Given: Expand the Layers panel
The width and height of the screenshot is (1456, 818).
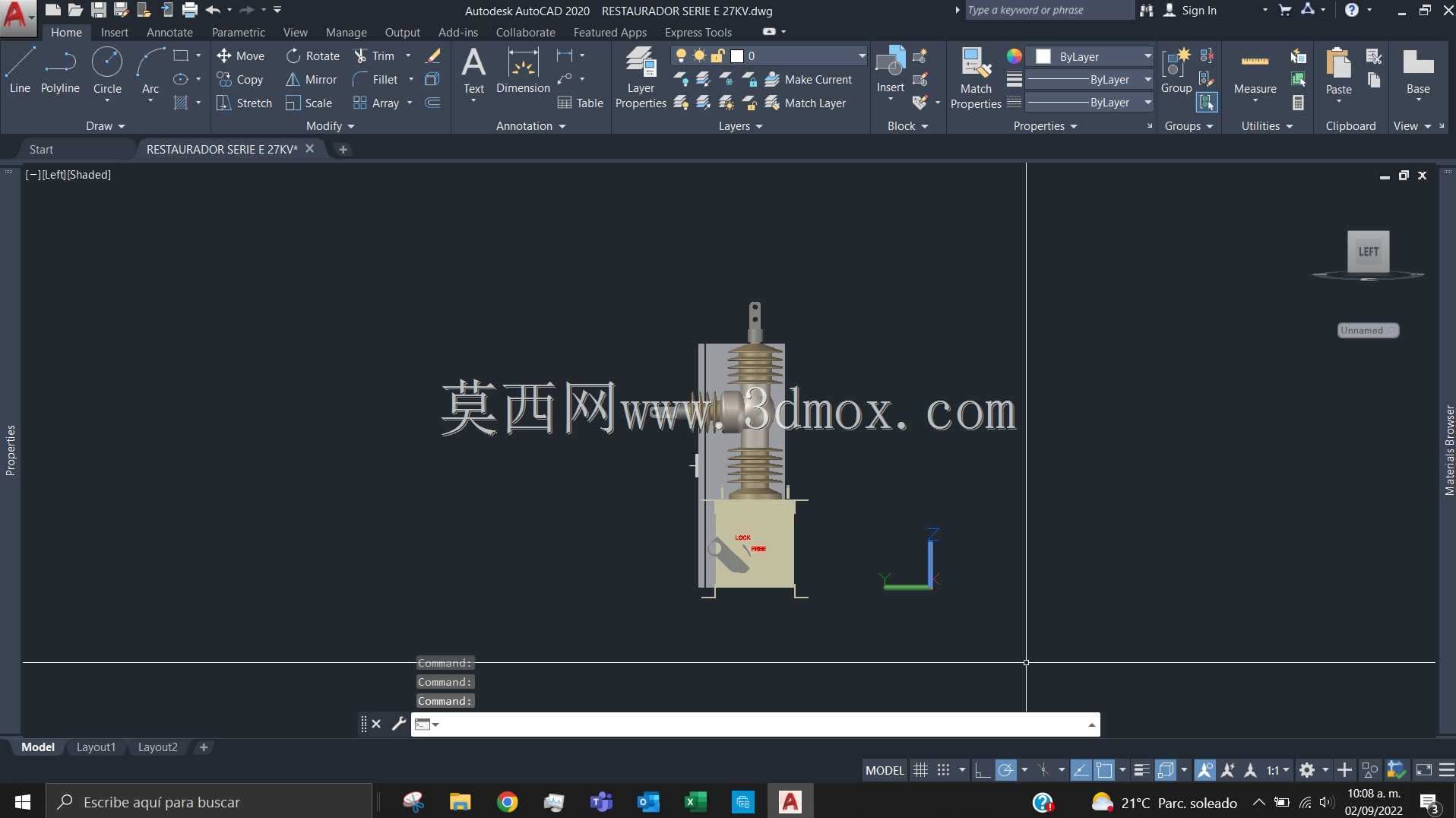Looking at the screenshot, I should (x=740, y=125).
